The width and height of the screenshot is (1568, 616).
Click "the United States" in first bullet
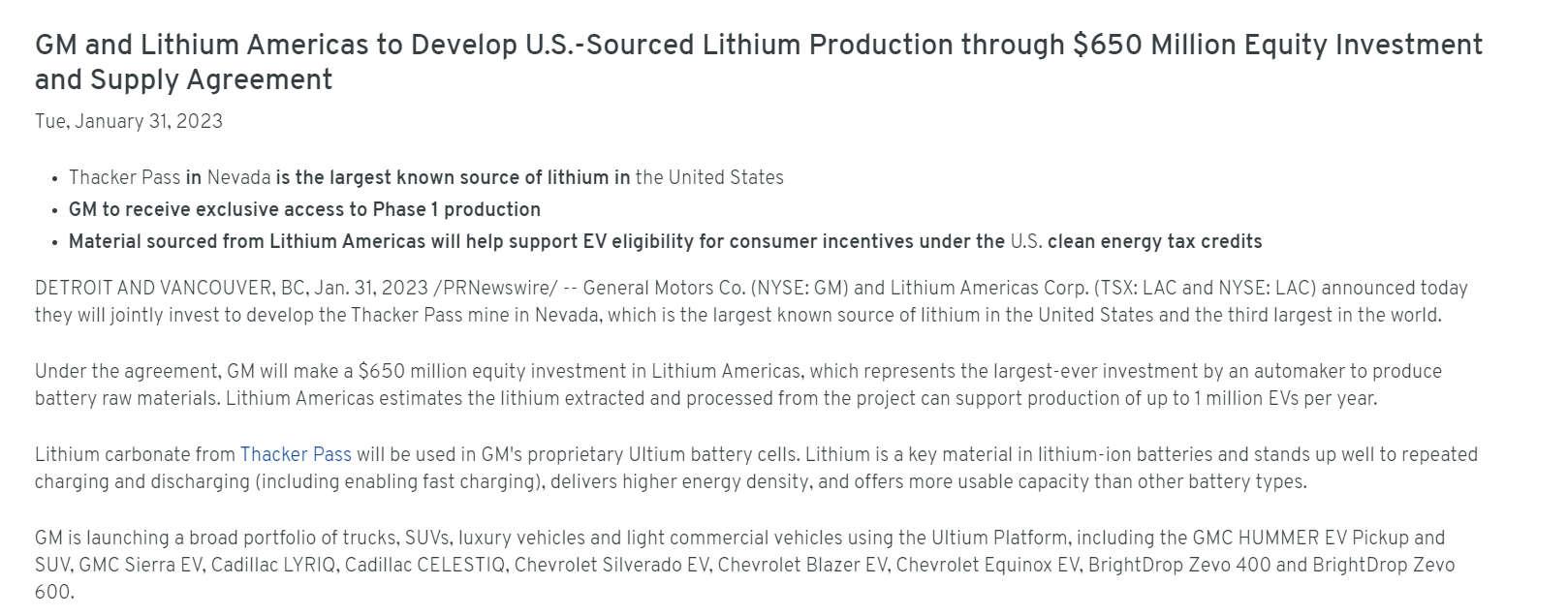[709, 177]
